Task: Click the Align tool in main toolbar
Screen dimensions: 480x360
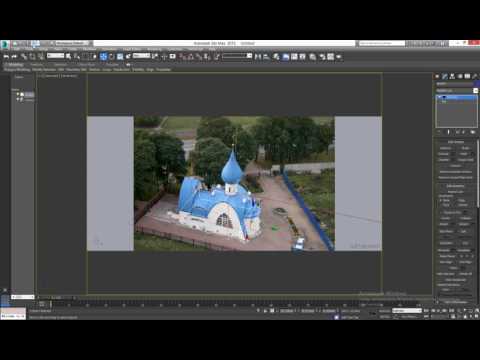Action: [x=266, y=57]
